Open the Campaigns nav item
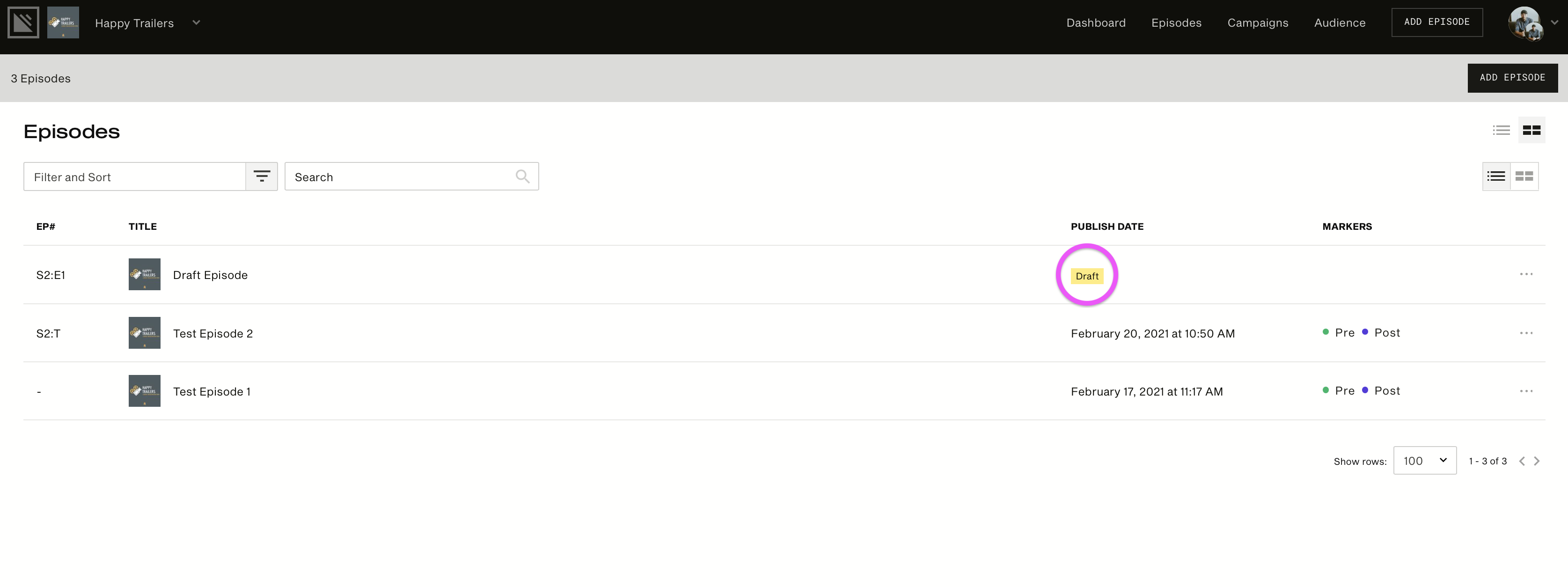The height and width of the screenshot is (587, 1568). coord(1258,22)
